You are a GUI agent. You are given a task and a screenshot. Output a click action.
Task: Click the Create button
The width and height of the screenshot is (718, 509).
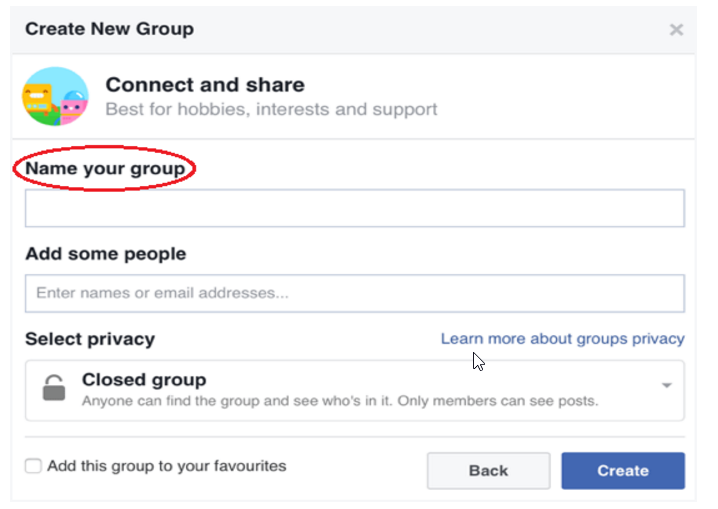[x=623, y=471]
